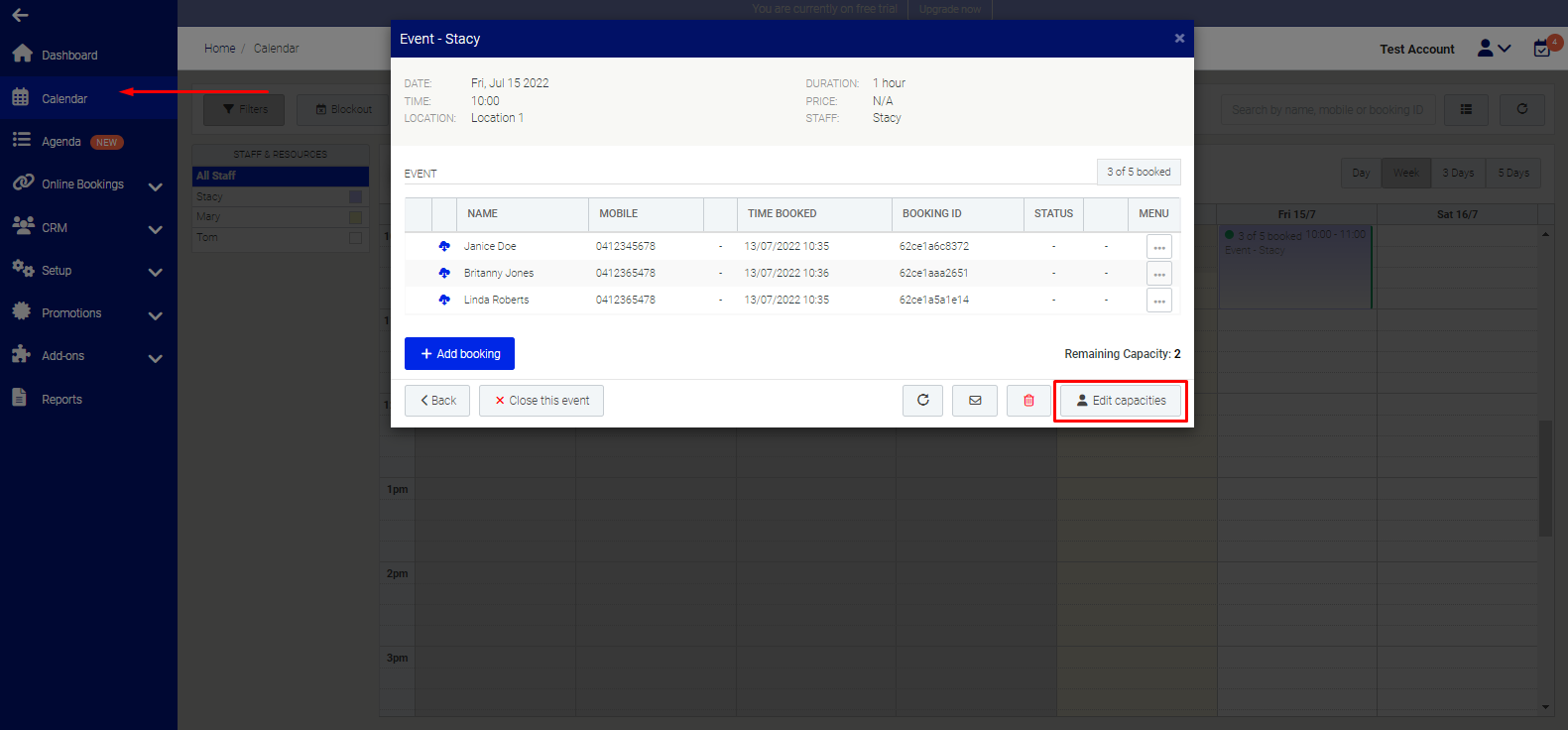Open the Dashboard home icon

tap(22, 54)
